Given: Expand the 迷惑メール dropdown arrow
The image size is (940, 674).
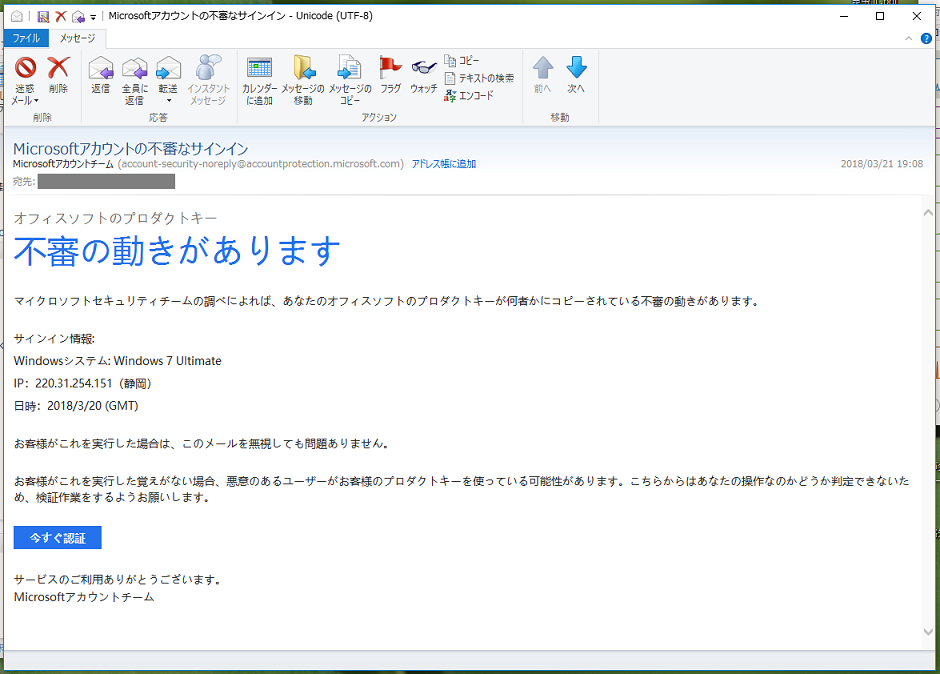Looking at the screenshot, I should click(x=37, y=101).
